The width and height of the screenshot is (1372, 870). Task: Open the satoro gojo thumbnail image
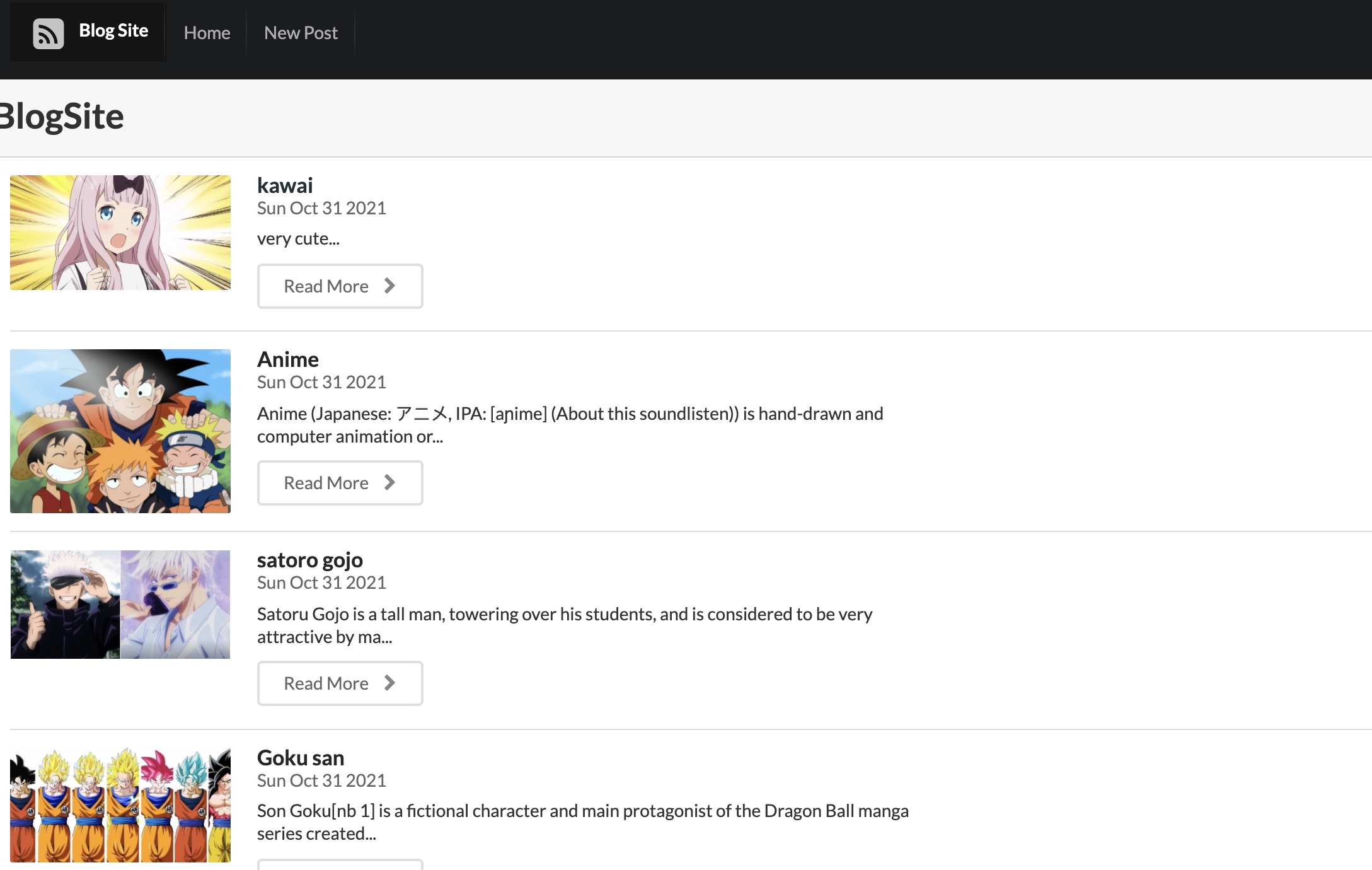[x=120, y=605]
